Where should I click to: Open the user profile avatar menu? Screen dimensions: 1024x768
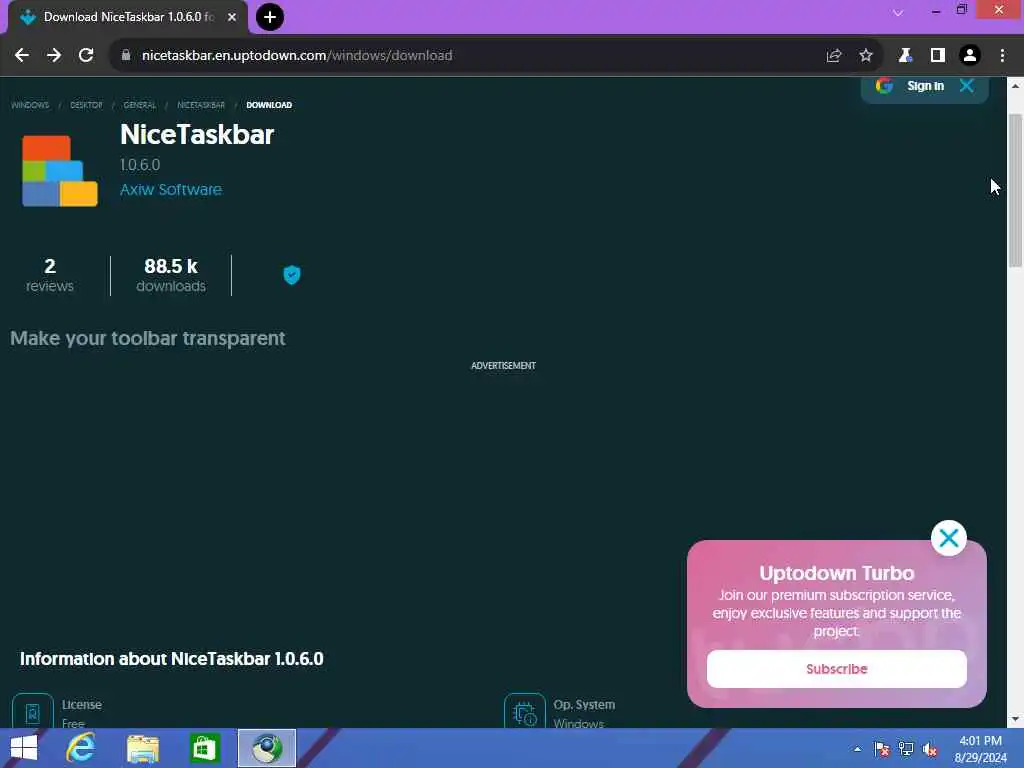970,56
